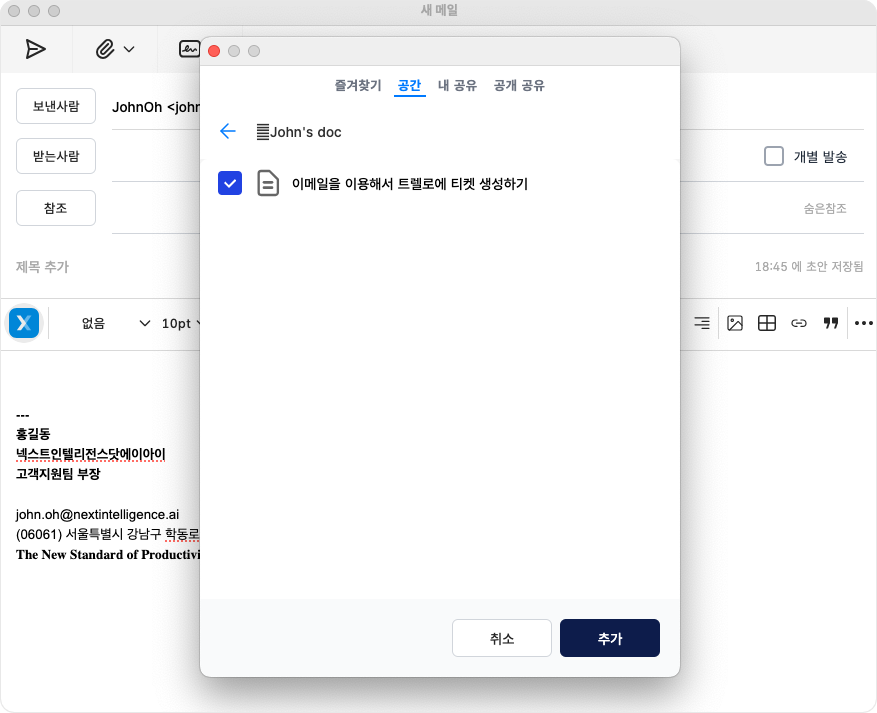Apply blockquote via quote icon
This screenshot has height=713, width=877.
(831, 323)
